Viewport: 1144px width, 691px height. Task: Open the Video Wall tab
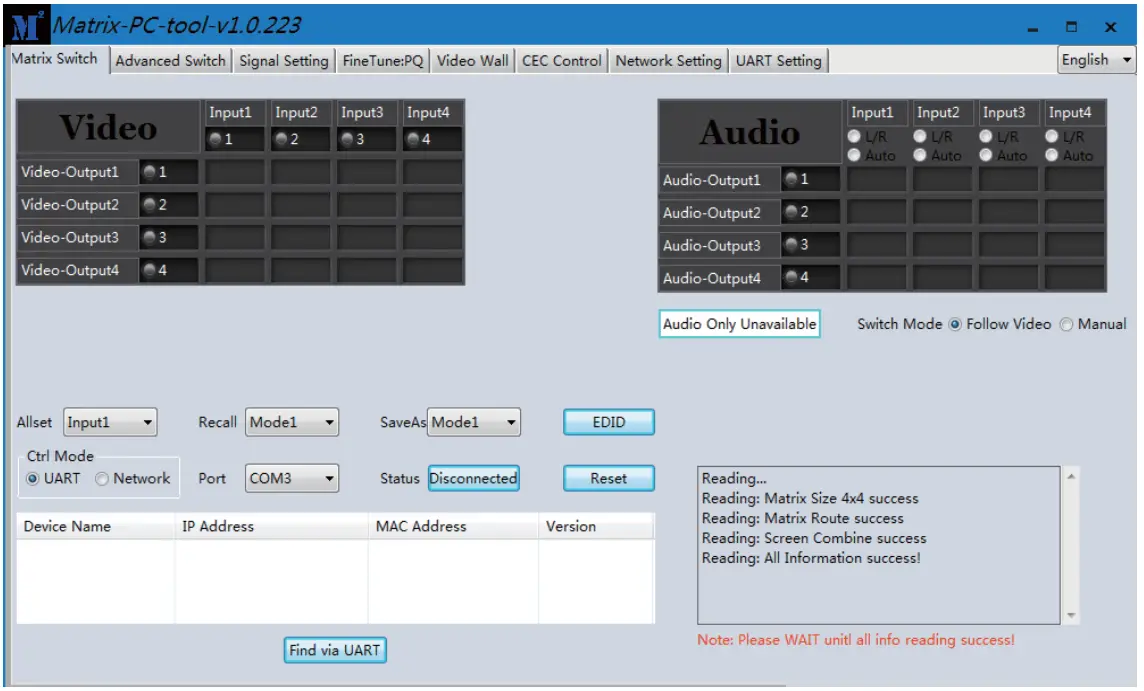click(470, 60)
